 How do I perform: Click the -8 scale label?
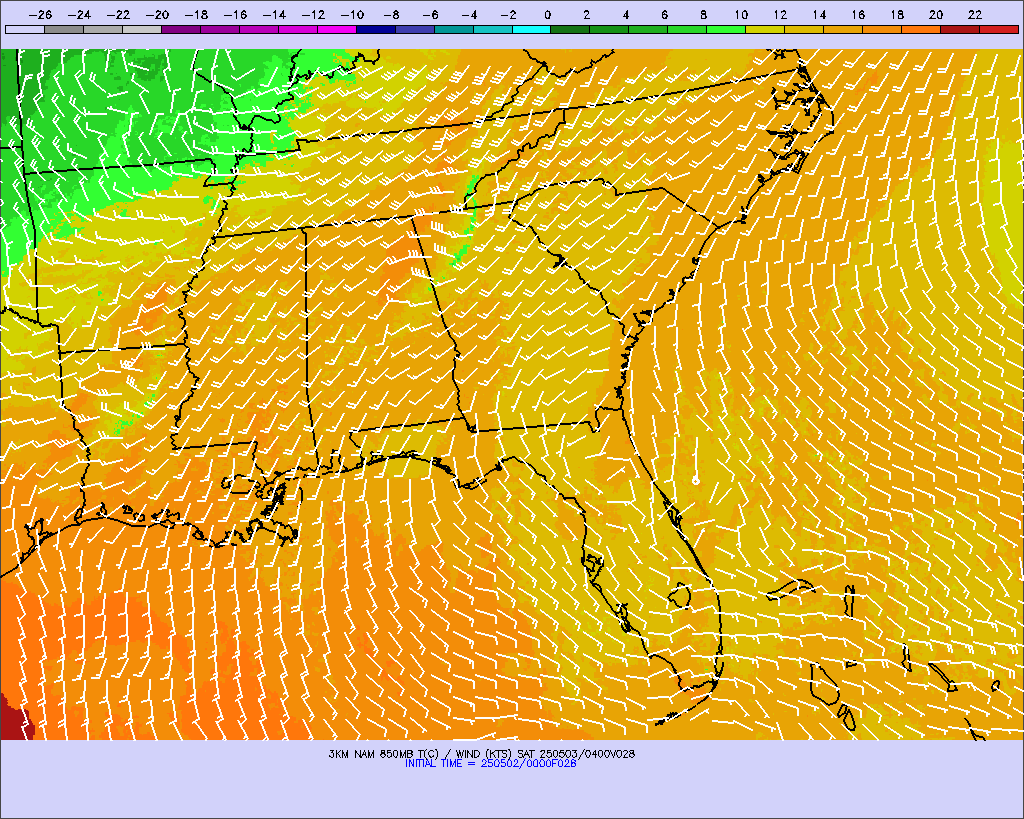(x=392, y=15)
